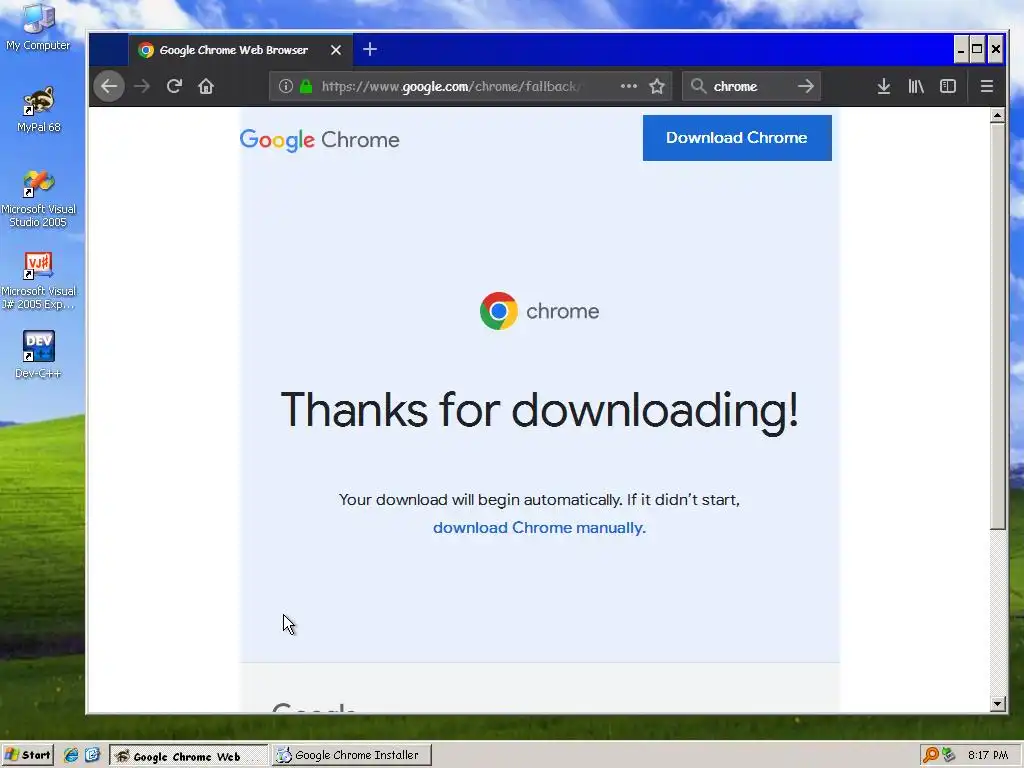Click the Download Chrome button
Screen dimensions: 1024x768
[737, 138]
